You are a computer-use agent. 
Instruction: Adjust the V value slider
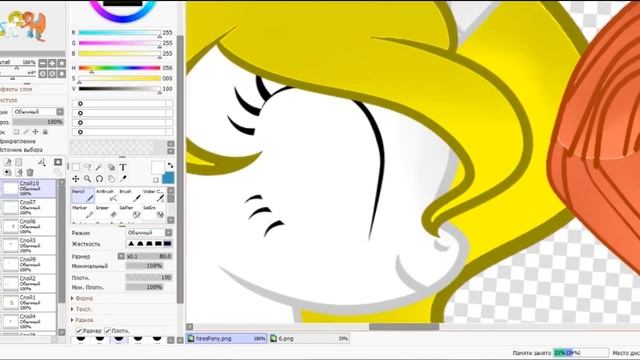pyautogui.click(x=120, y=89)
